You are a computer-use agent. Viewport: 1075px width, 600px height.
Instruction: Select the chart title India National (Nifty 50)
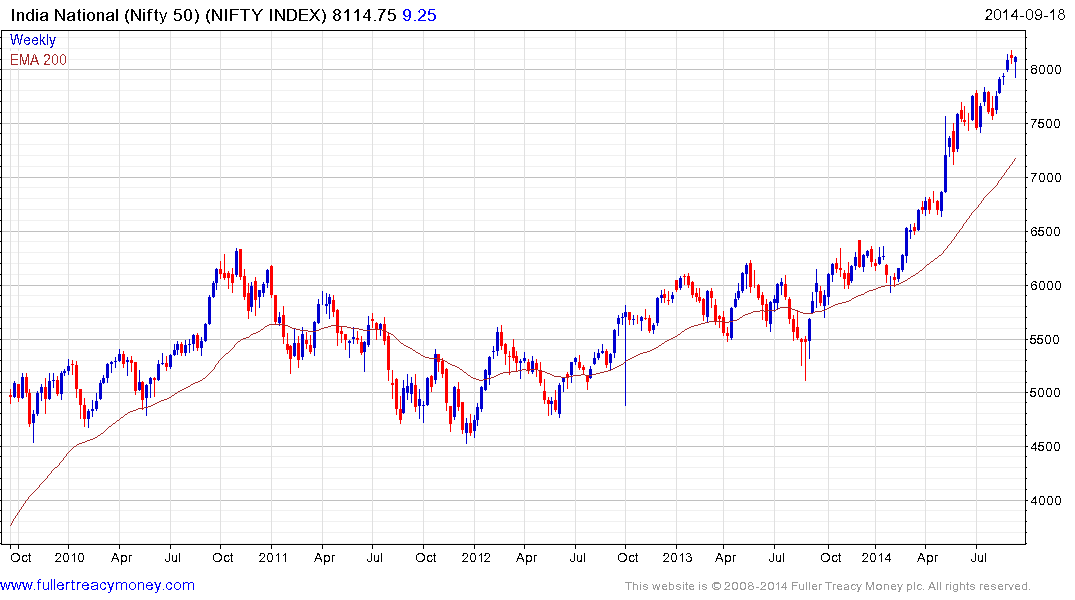coord(106,15)
